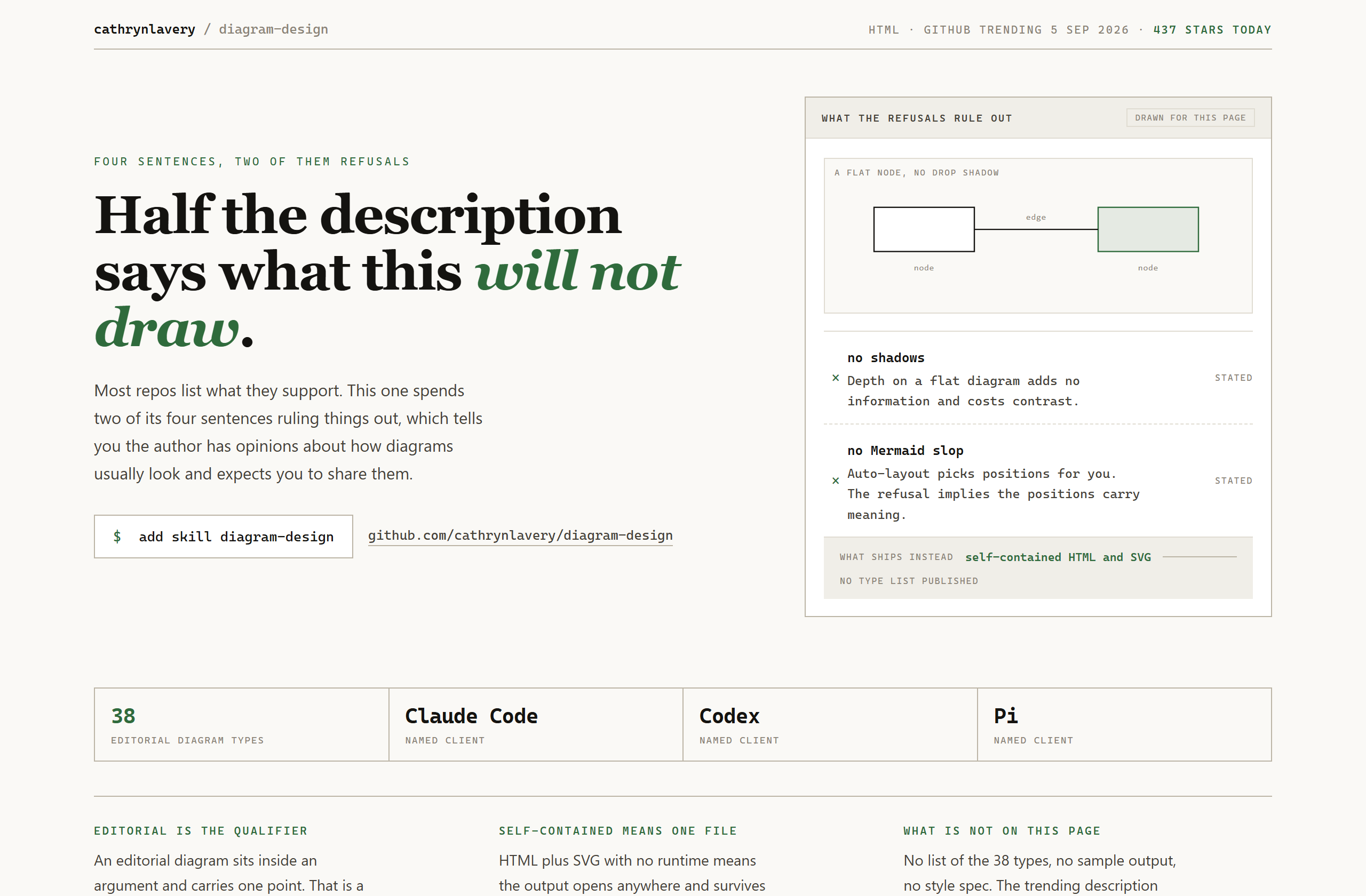The image size is (1366, 896).
Task: Click A FLAT NODE, NO DROP SHADOW caption
Action: click(917, 173)
